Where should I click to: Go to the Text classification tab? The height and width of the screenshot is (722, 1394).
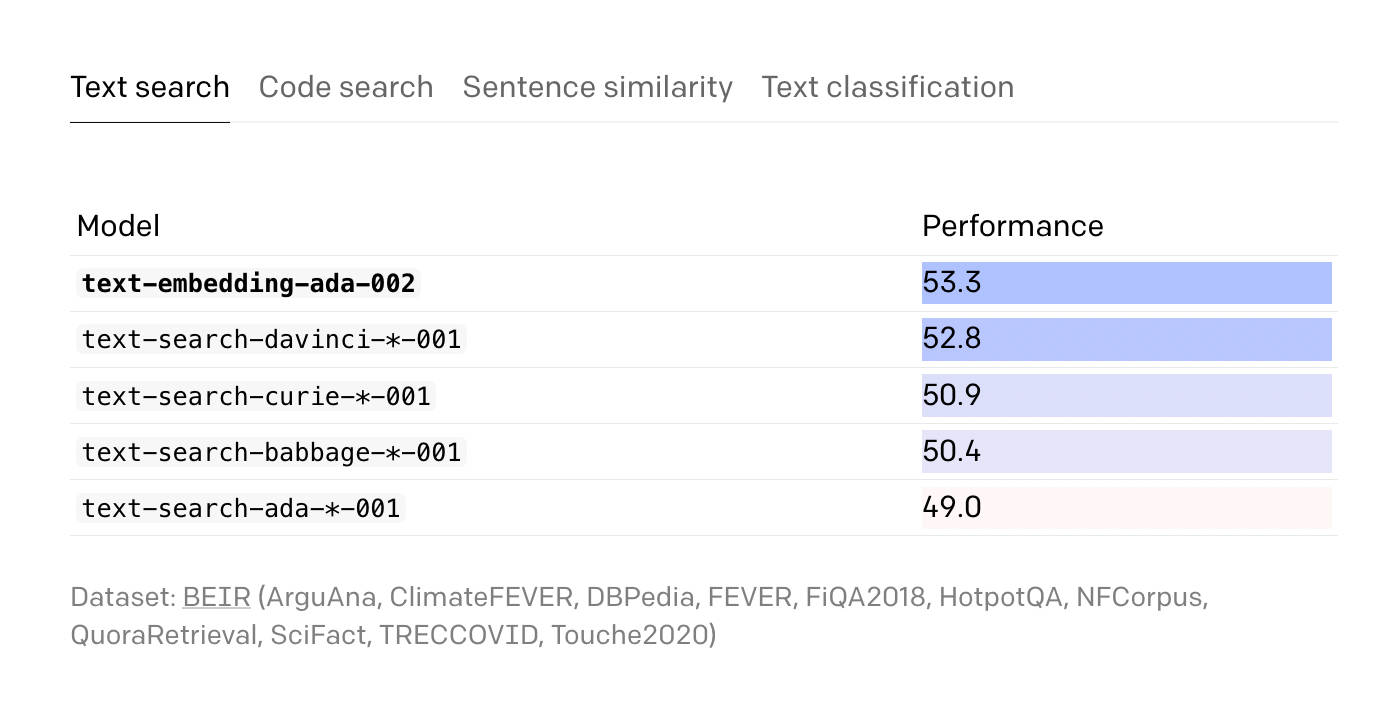(888, 87)
